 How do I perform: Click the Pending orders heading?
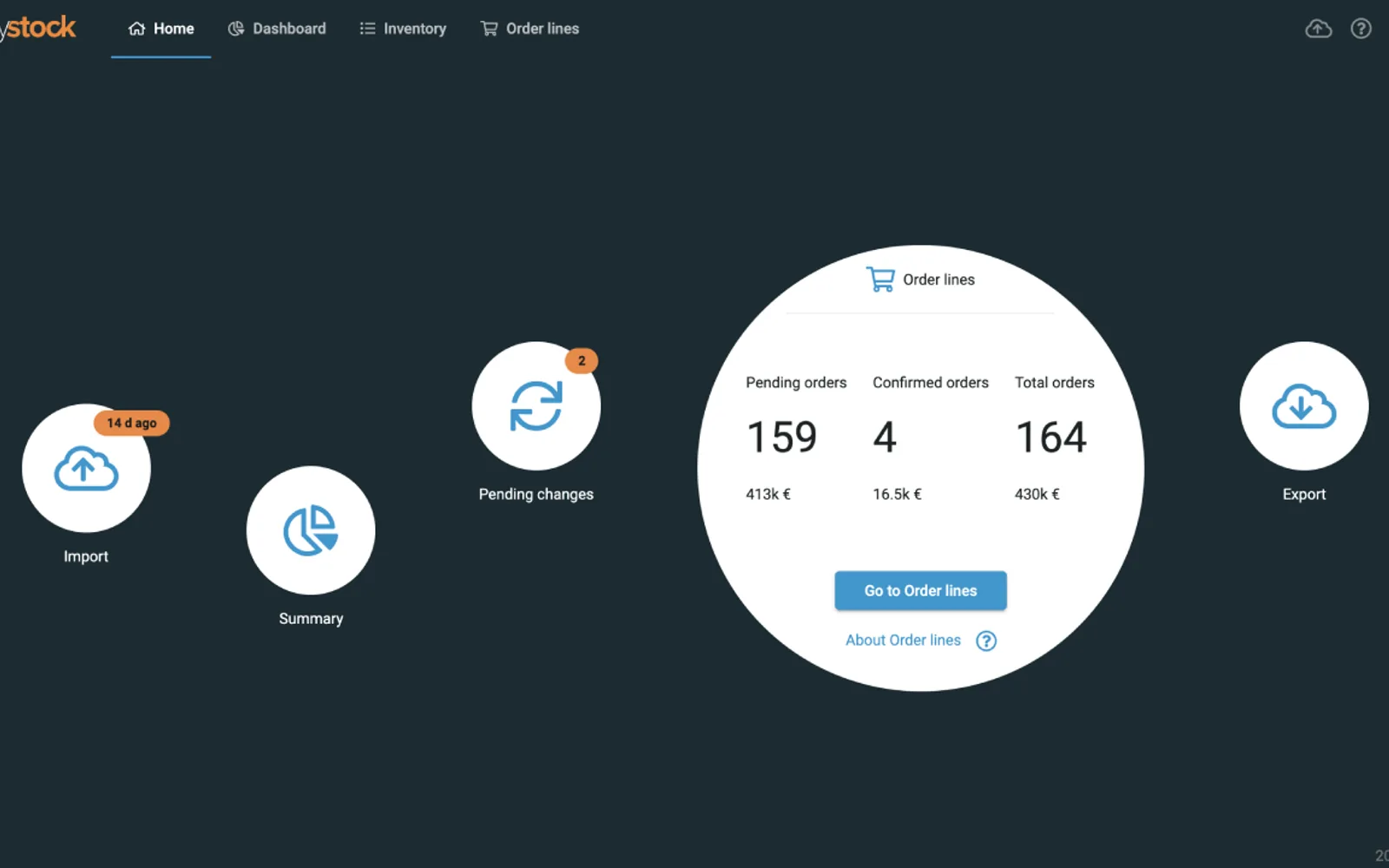click(x=796, y=382)
